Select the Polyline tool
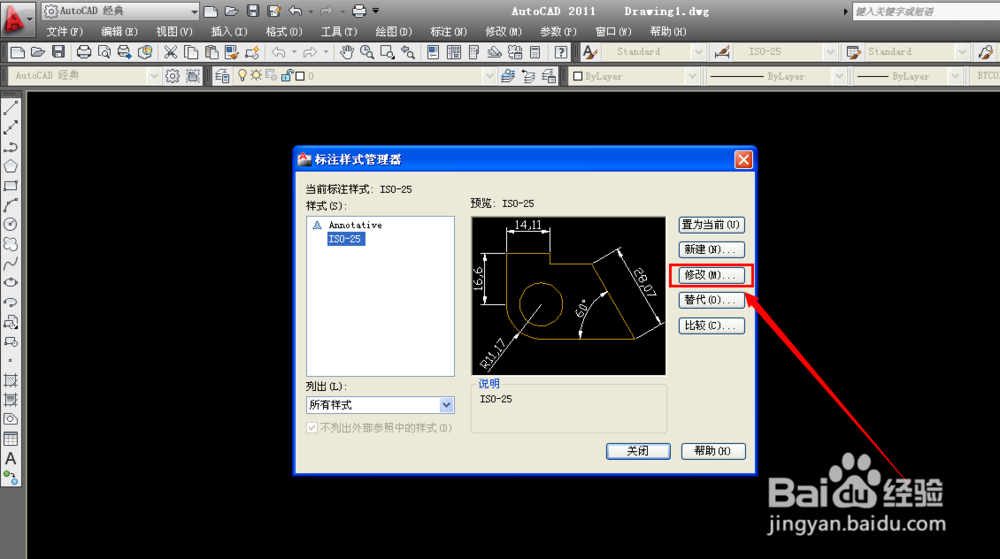 (x=11, y=147)
